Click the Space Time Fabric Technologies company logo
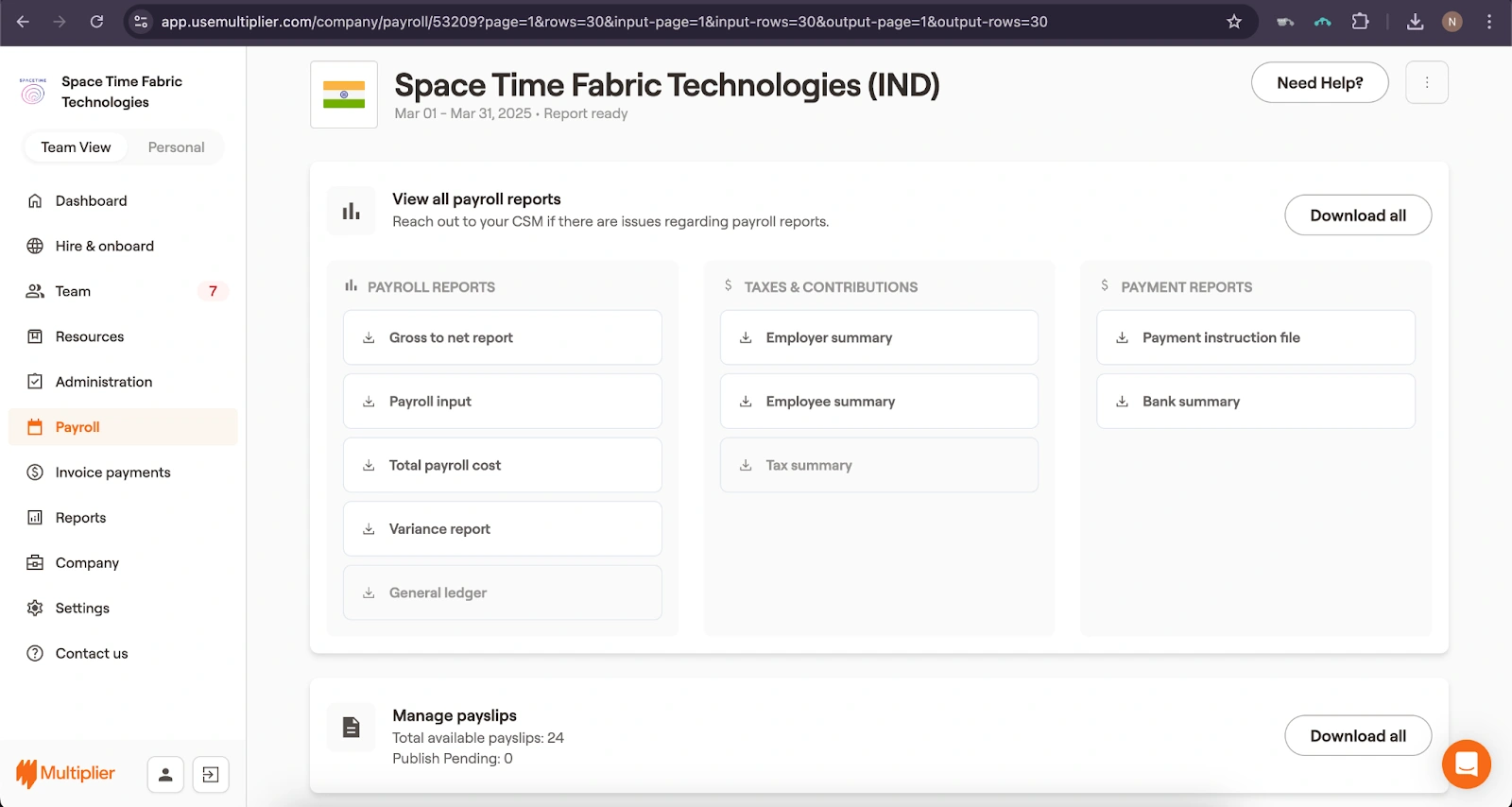1512x807 pixels. point(33,92)
